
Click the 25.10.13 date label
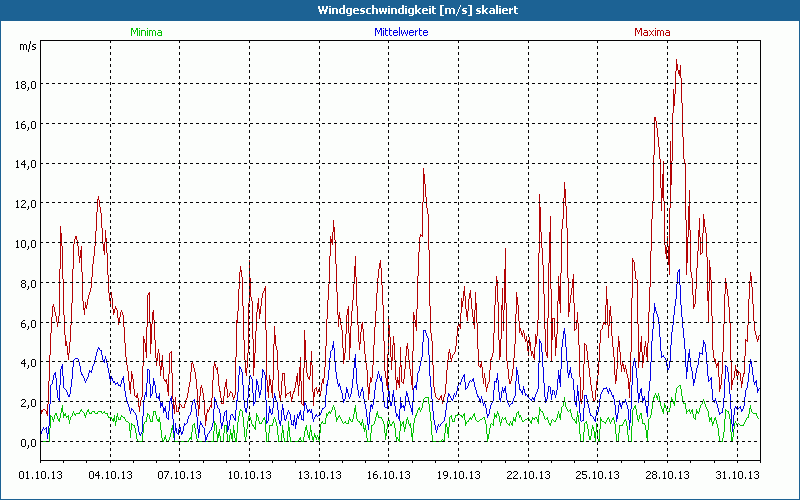(x=598, y=475)
